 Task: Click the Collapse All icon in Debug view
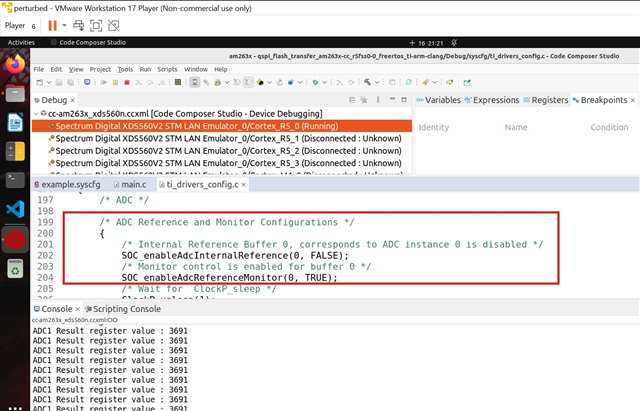click(352, 100)
